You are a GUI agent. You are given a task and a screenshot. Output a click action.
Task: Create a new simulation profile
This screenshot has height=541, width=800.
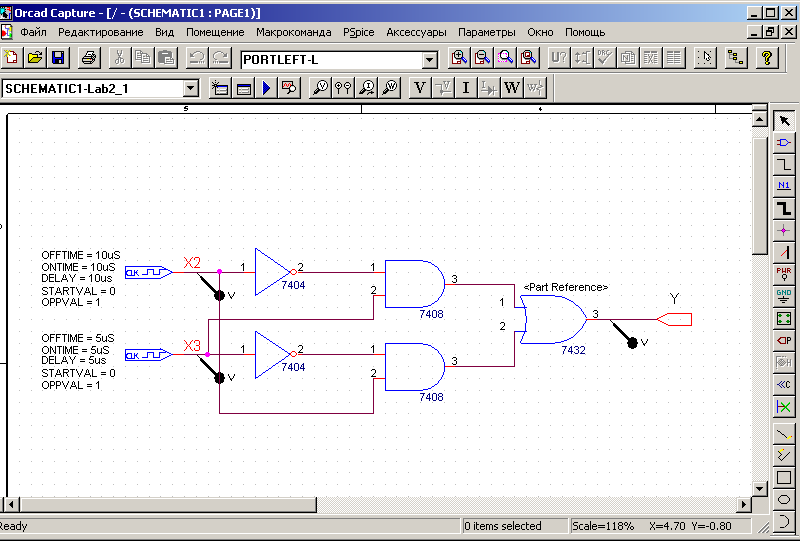(x=220, y=88)
